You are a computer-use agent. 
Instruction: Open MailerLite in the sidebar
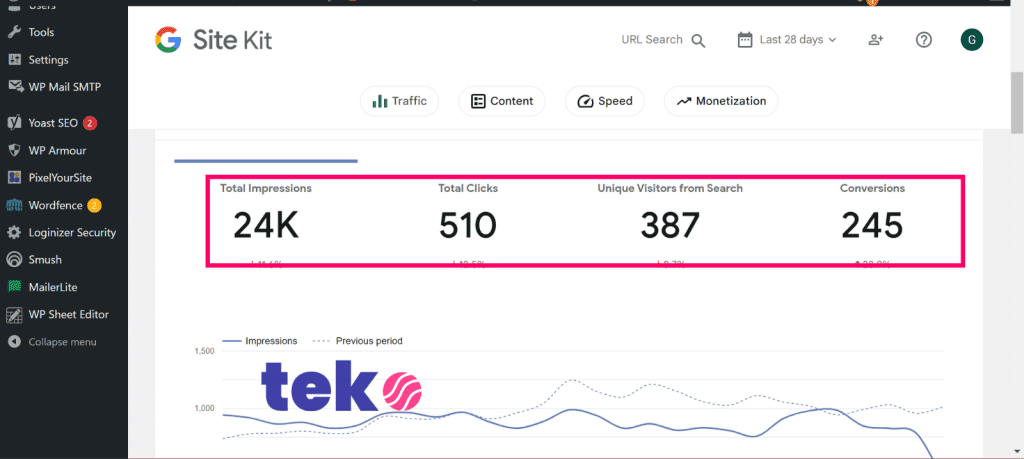click(55, 286)
